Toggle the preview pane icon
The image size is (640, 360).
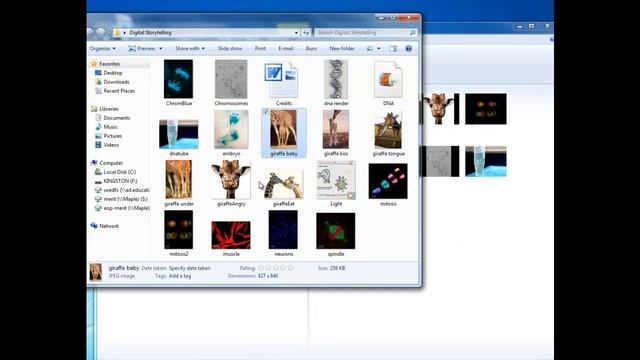393,49
